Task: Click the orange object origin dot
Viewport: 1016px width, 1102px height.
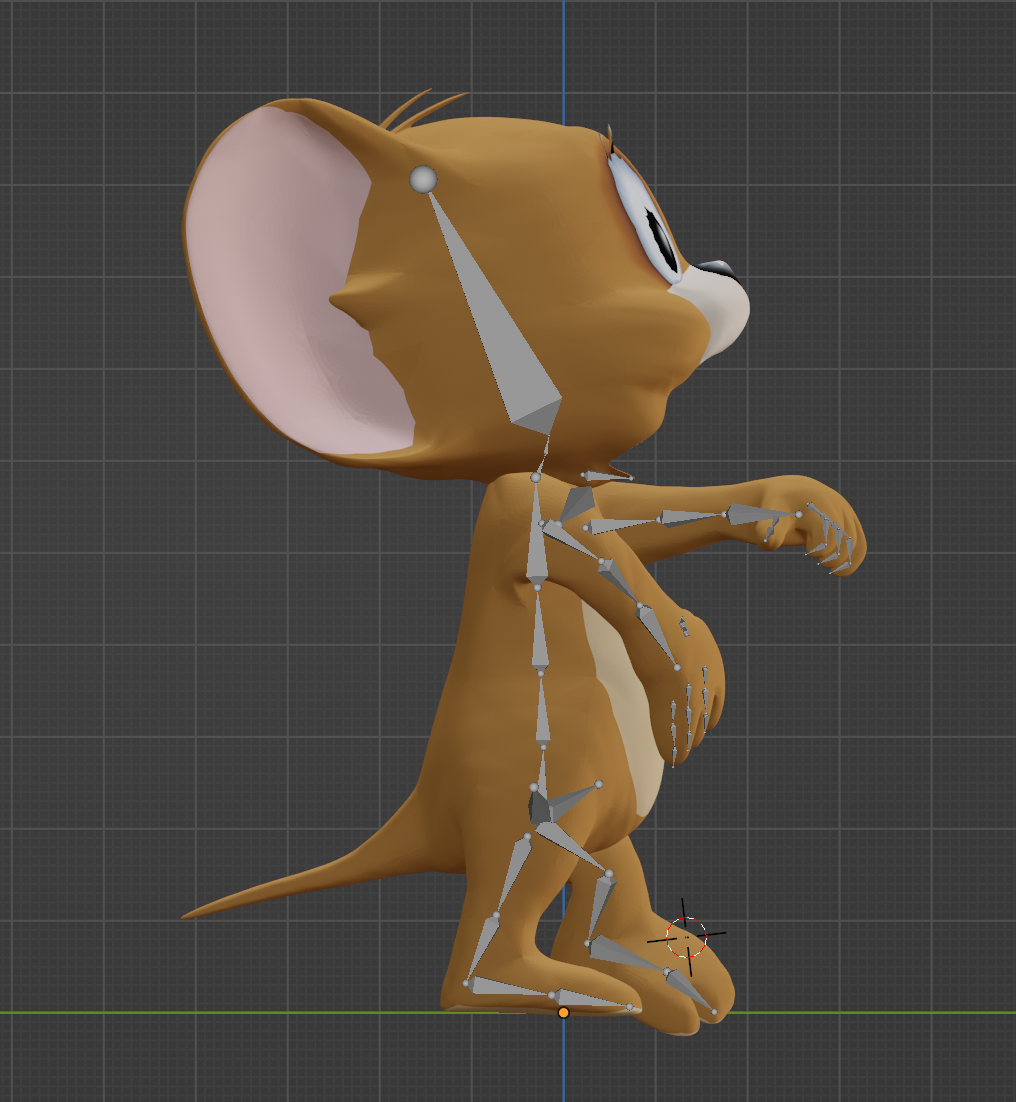Action: click(x=563, y=1013)
